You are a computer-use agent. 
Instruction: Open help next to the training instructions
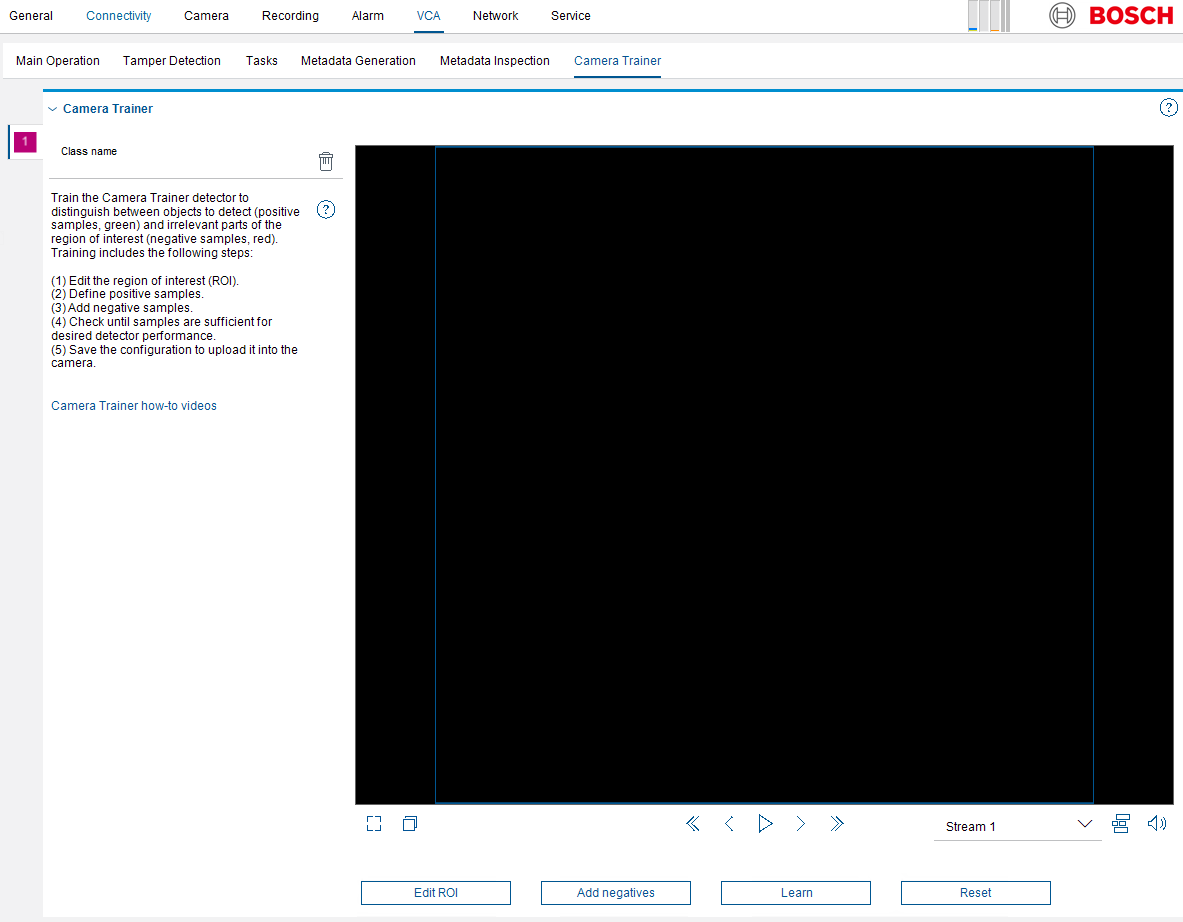[x=326, y=210]
